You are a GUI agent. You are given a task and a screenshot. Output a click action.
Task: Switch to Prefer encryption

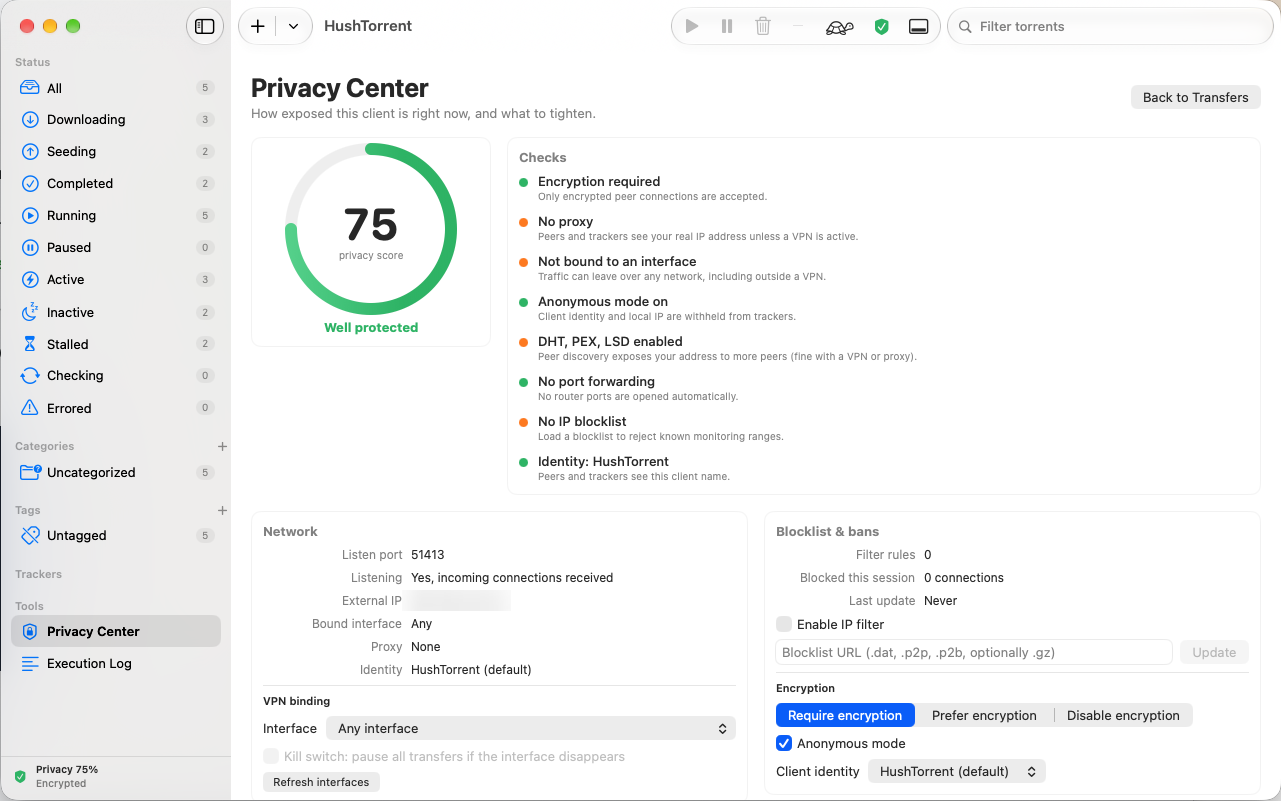[984, 715]
